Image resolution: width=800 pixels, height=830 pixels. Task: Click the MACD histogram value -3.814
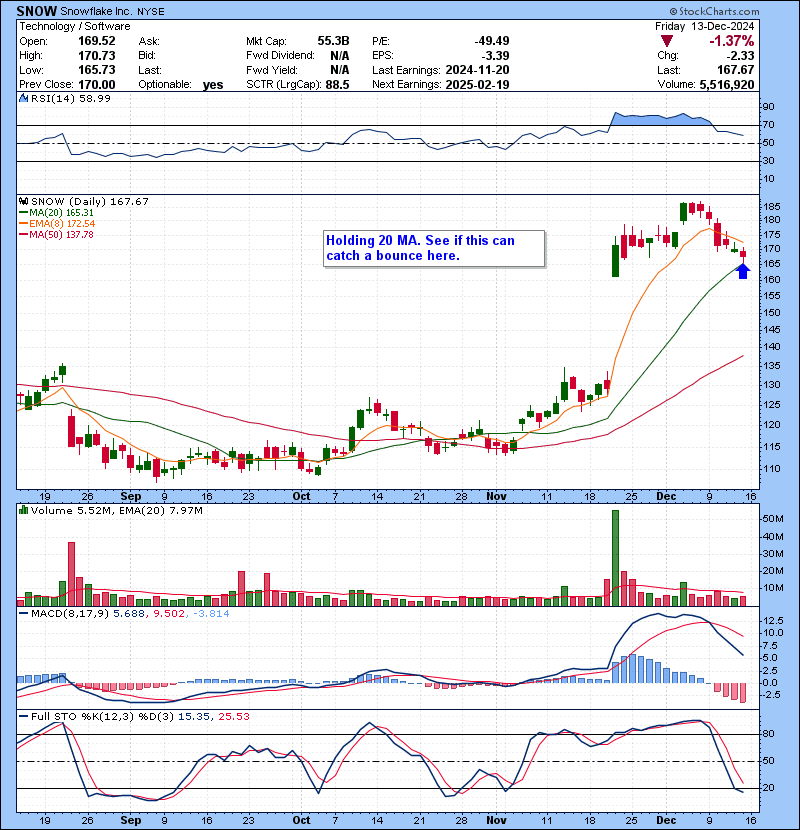[211, 614]
